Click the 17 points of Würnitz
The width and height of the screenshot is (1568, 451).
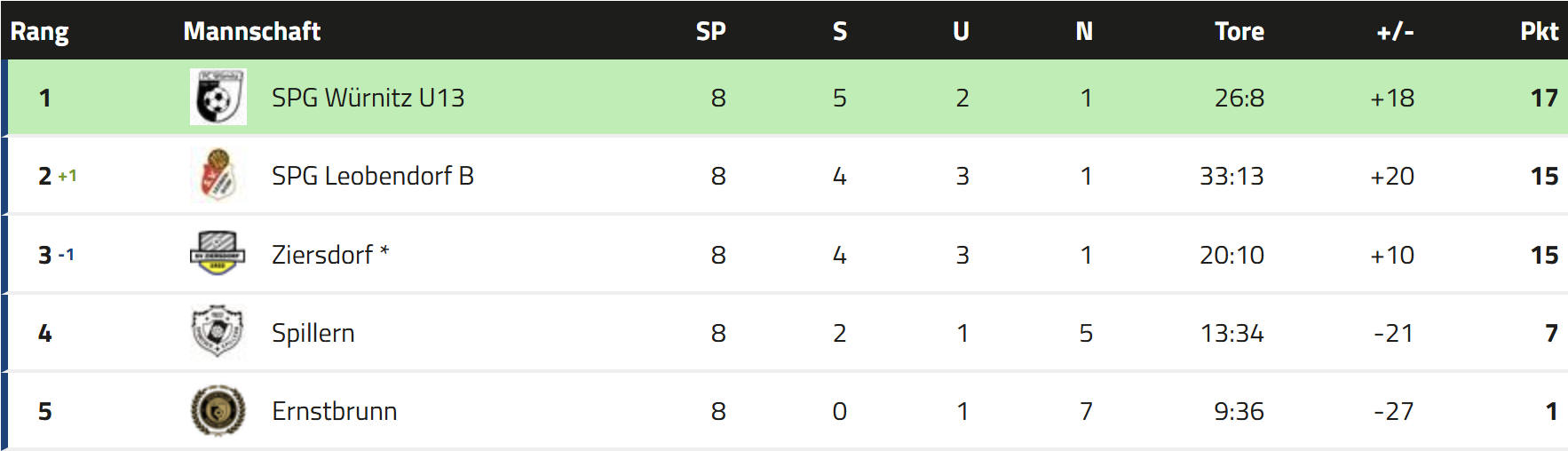tap(1543, 98)
